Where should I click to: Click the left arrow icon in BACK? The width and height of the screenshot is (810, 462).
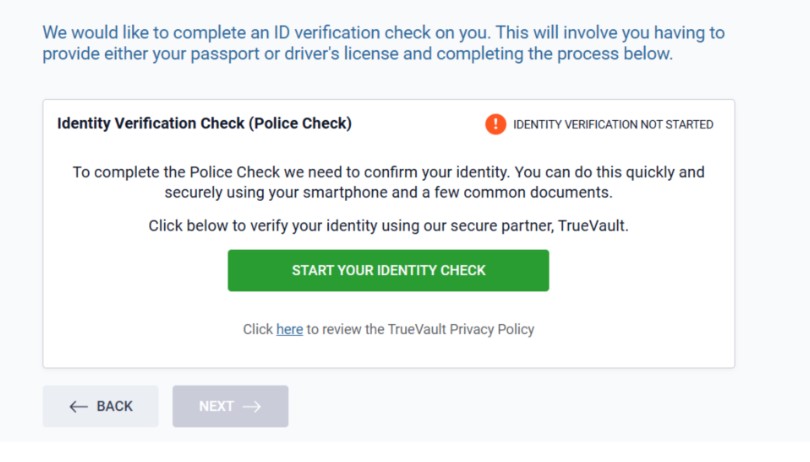click(x=78, y=407)
